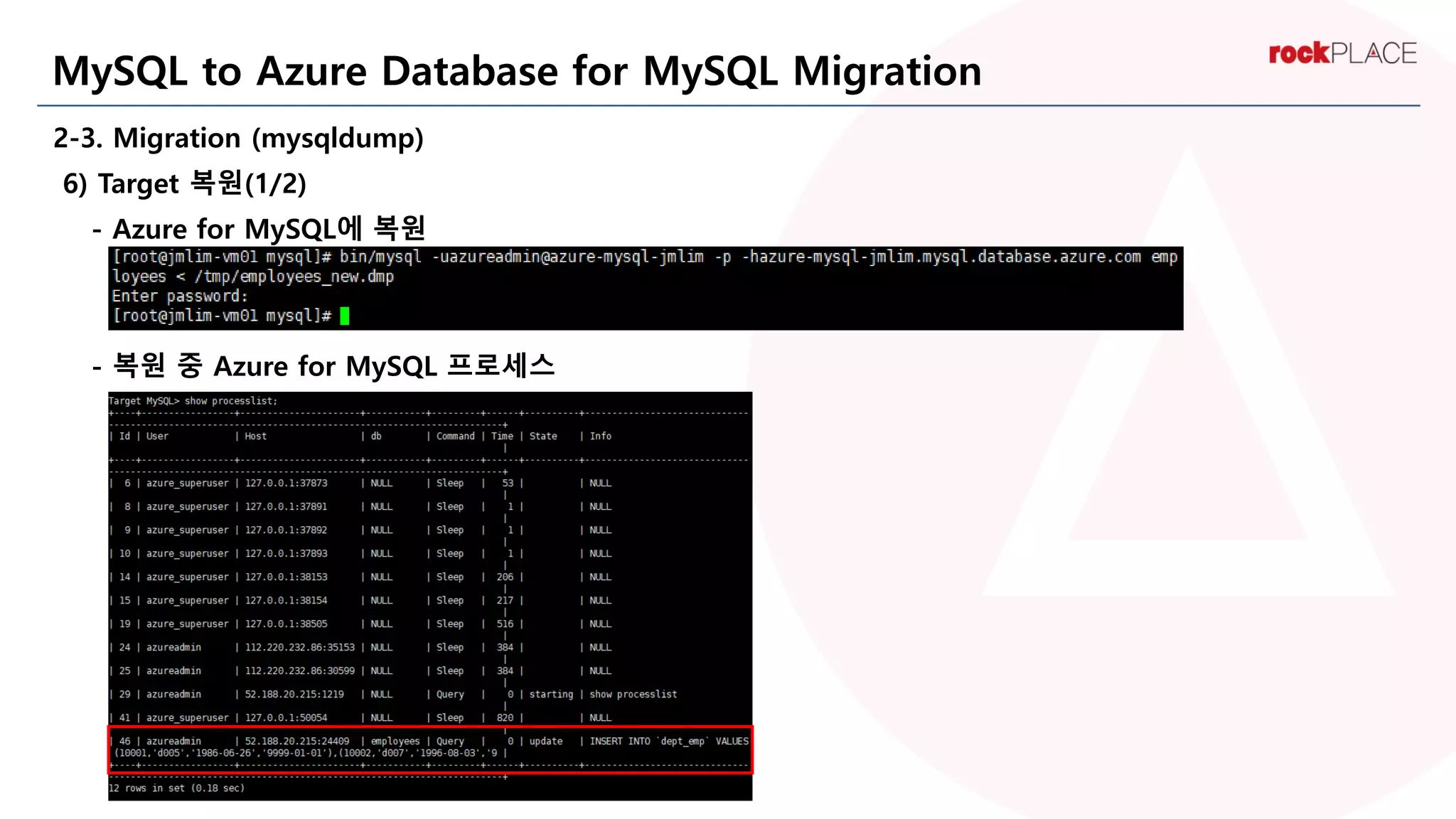Click the Time value '206'

pos(505,577)
